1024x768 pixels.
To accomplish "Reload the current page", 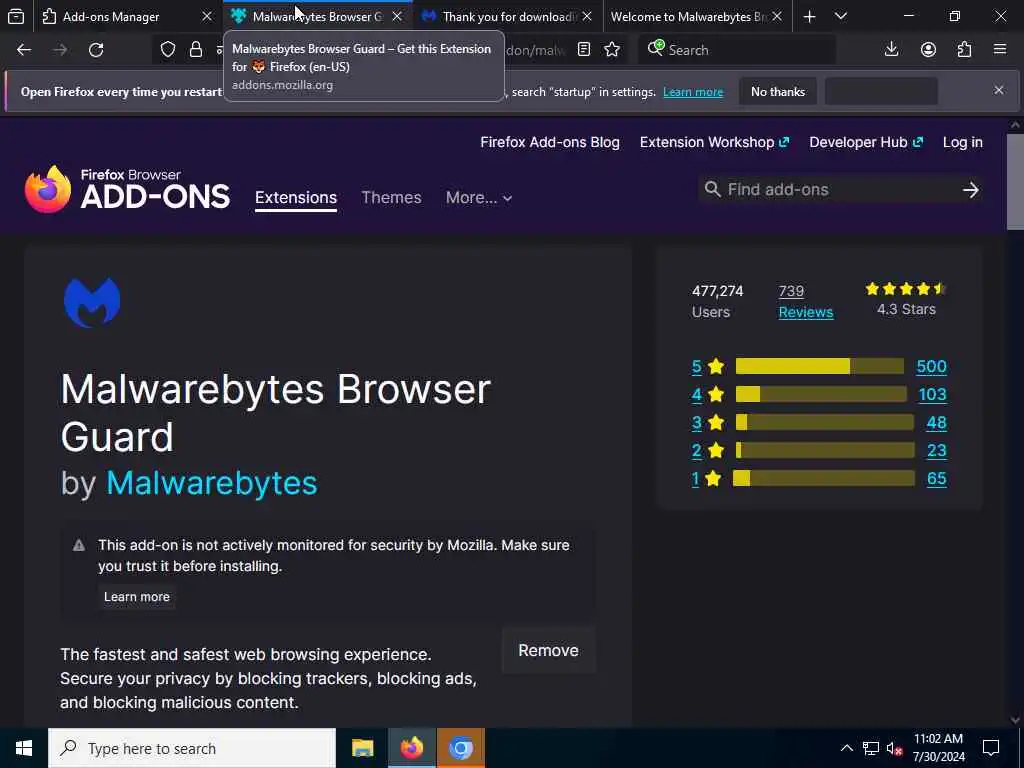I will pos(96,50).
